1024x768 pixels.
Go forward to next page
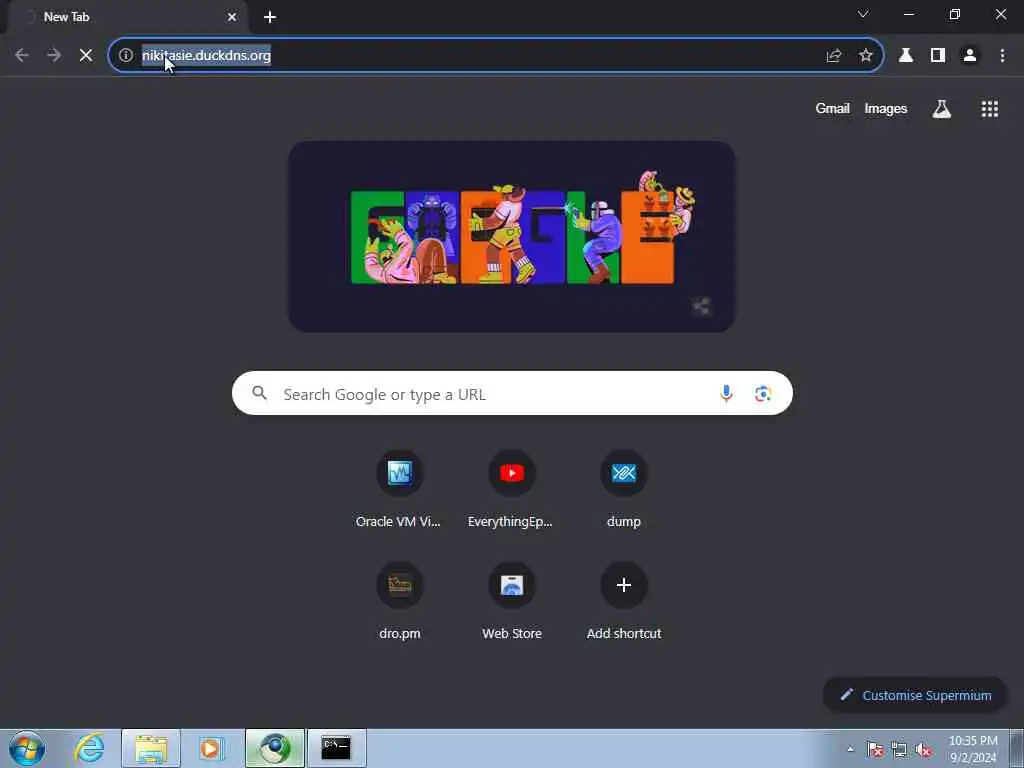pos(54,56)
